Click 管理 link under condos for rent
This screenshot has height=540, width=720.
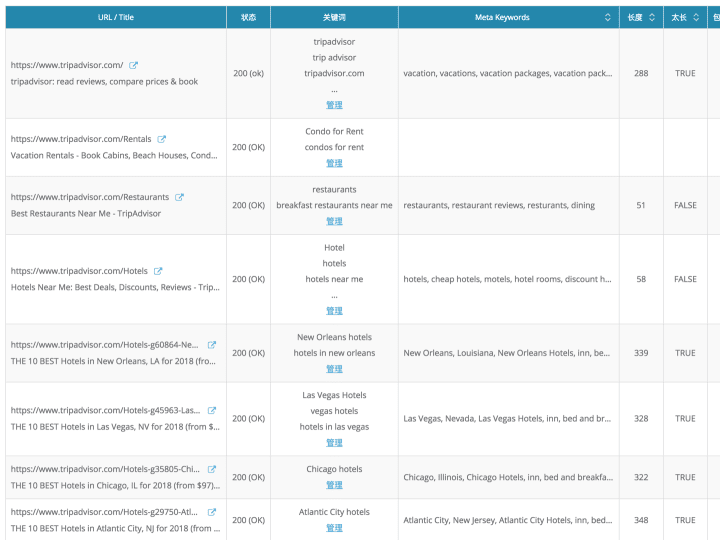pyautogui.click(x=334, y=163)
